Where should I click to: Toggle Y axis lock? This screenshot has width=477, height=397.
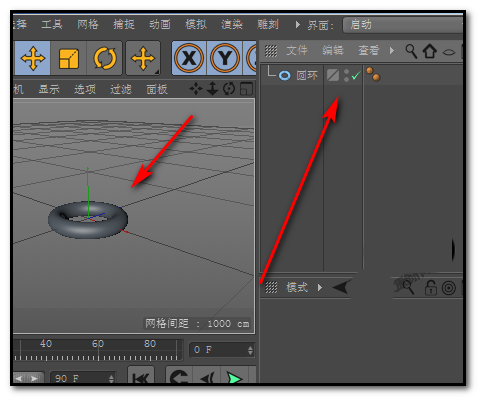point(225,58)
